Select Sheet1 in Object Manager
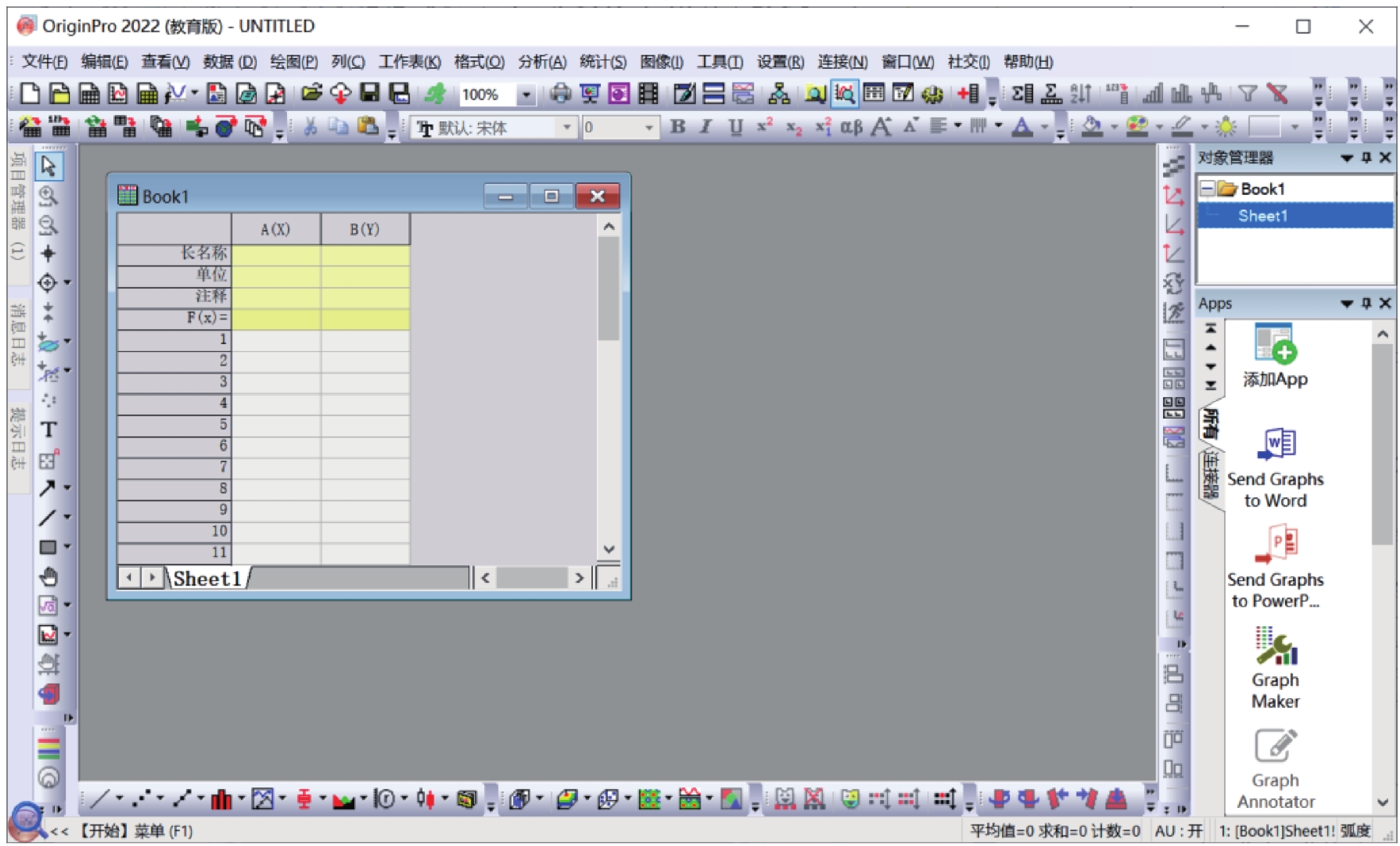 click(x=1263, y=216)
